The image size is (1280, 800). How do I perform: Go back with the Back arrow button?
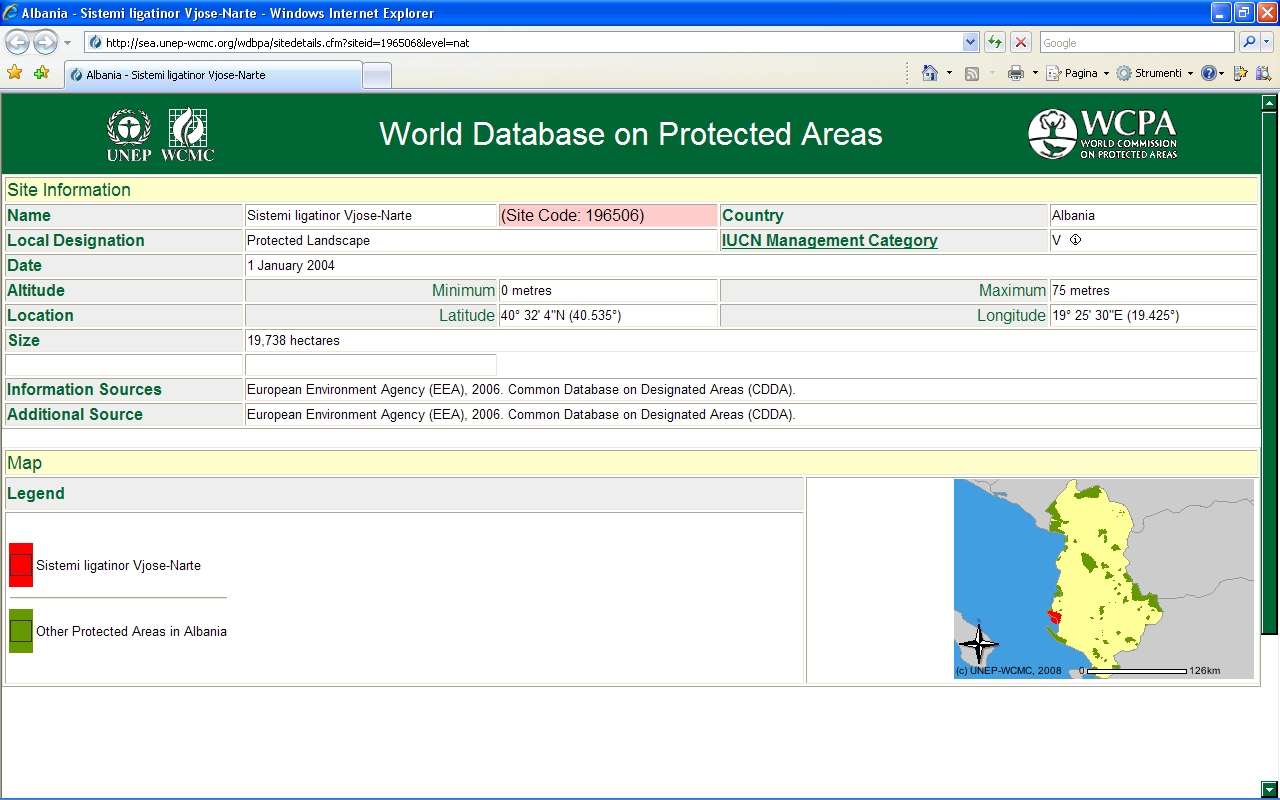pyautogui.click(x=17, y=42)
